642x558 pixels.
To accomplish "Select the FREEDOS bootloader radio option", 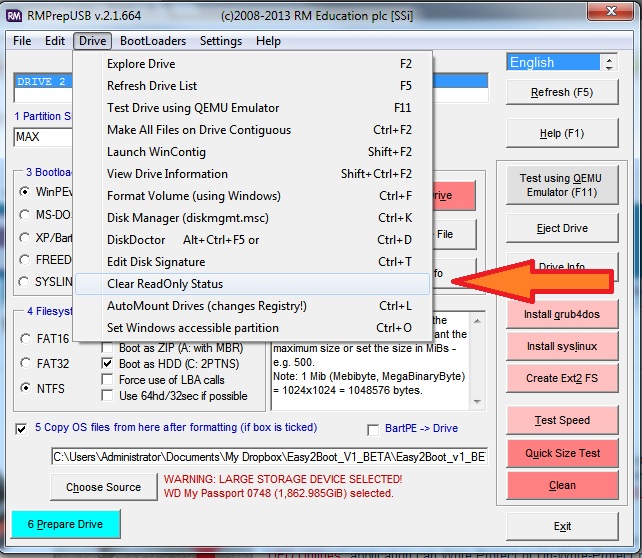I will [x=25, y=260].
